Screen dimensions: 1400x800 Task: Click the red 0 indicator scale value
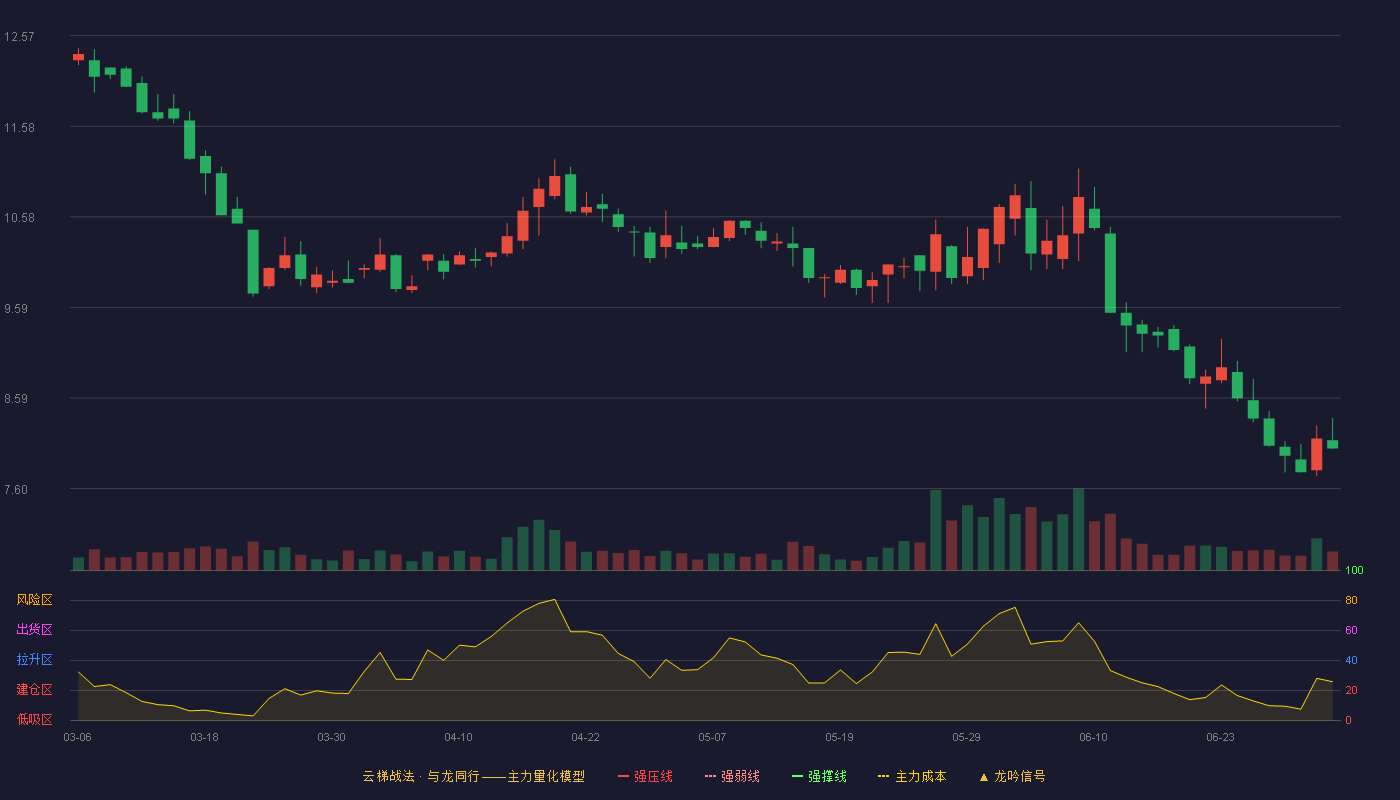tap(1348, 721)
